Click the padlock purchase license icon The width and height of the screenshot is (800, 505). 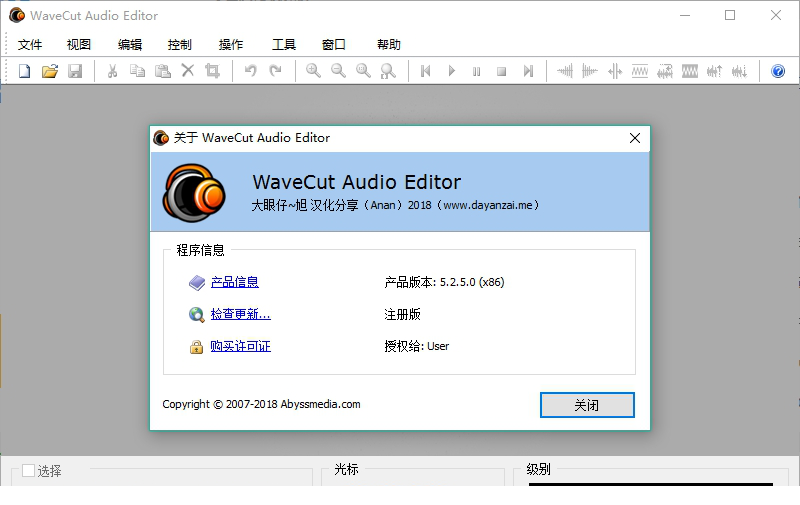click(x=196, y=347)
